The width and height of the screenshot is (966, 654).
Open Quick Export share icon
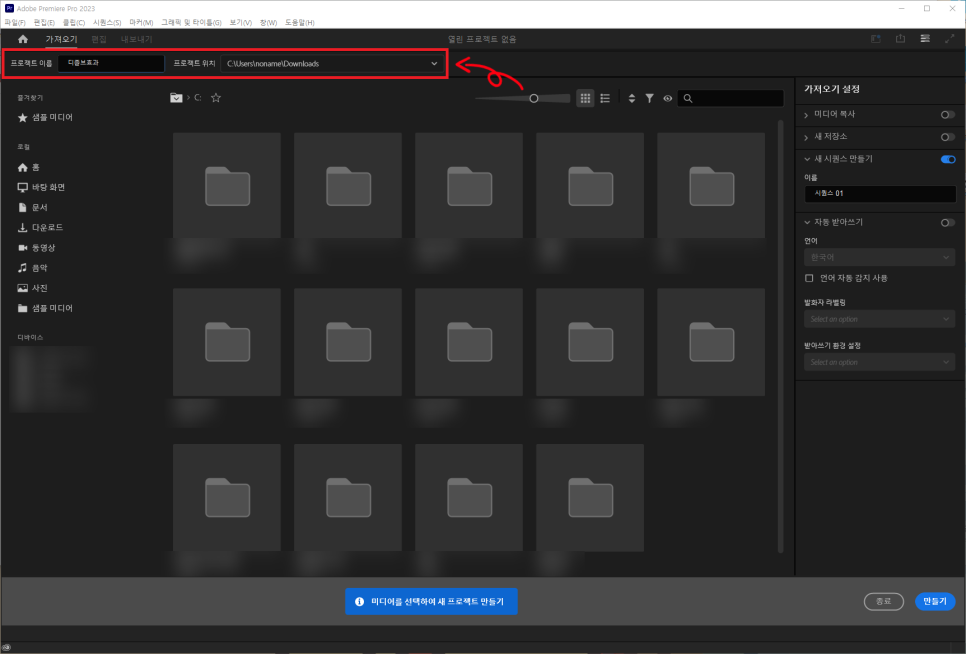pyautogui.click(x=900, y=39)
